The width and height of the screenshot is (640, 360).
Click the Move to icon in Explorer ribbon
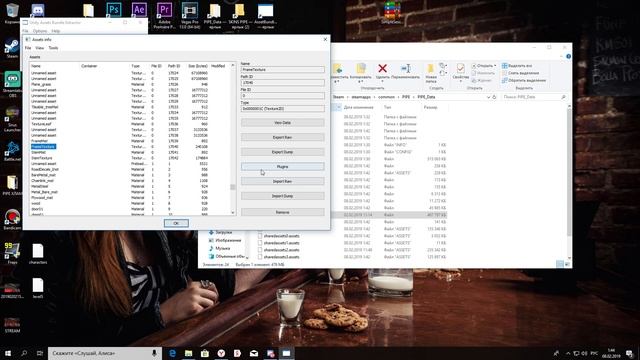pos(337,68)
